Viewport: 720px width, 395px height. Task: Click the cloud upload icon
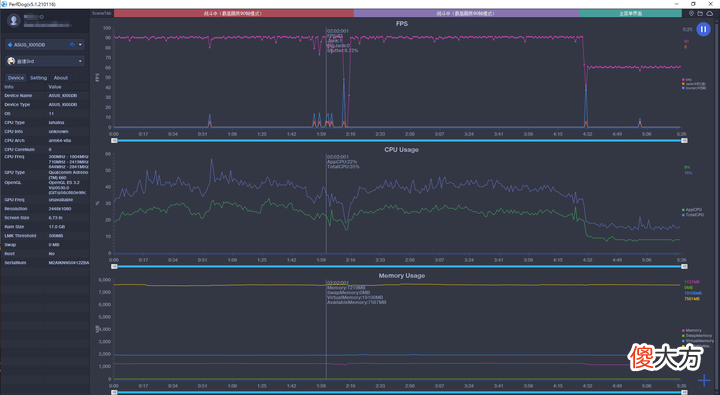(x=710, y=13)
